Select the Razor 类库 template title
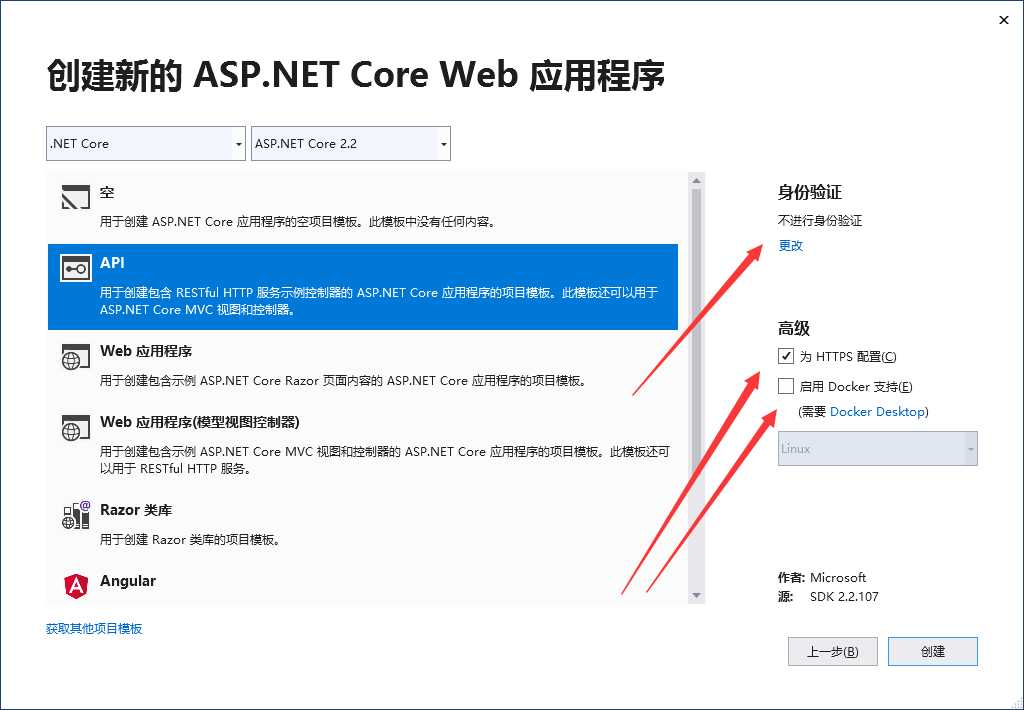 point(136,509)
